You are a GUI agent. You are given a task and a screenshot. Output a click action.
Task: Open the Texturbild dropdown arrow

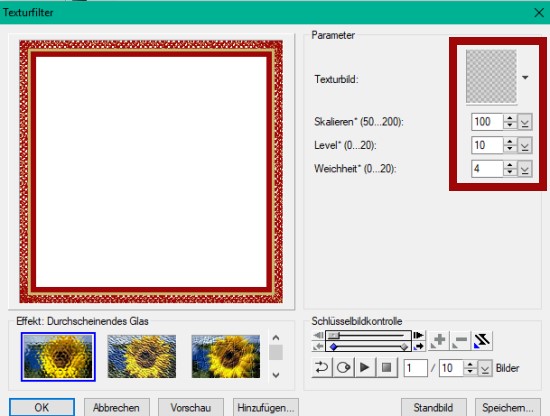tap(525, 78)
